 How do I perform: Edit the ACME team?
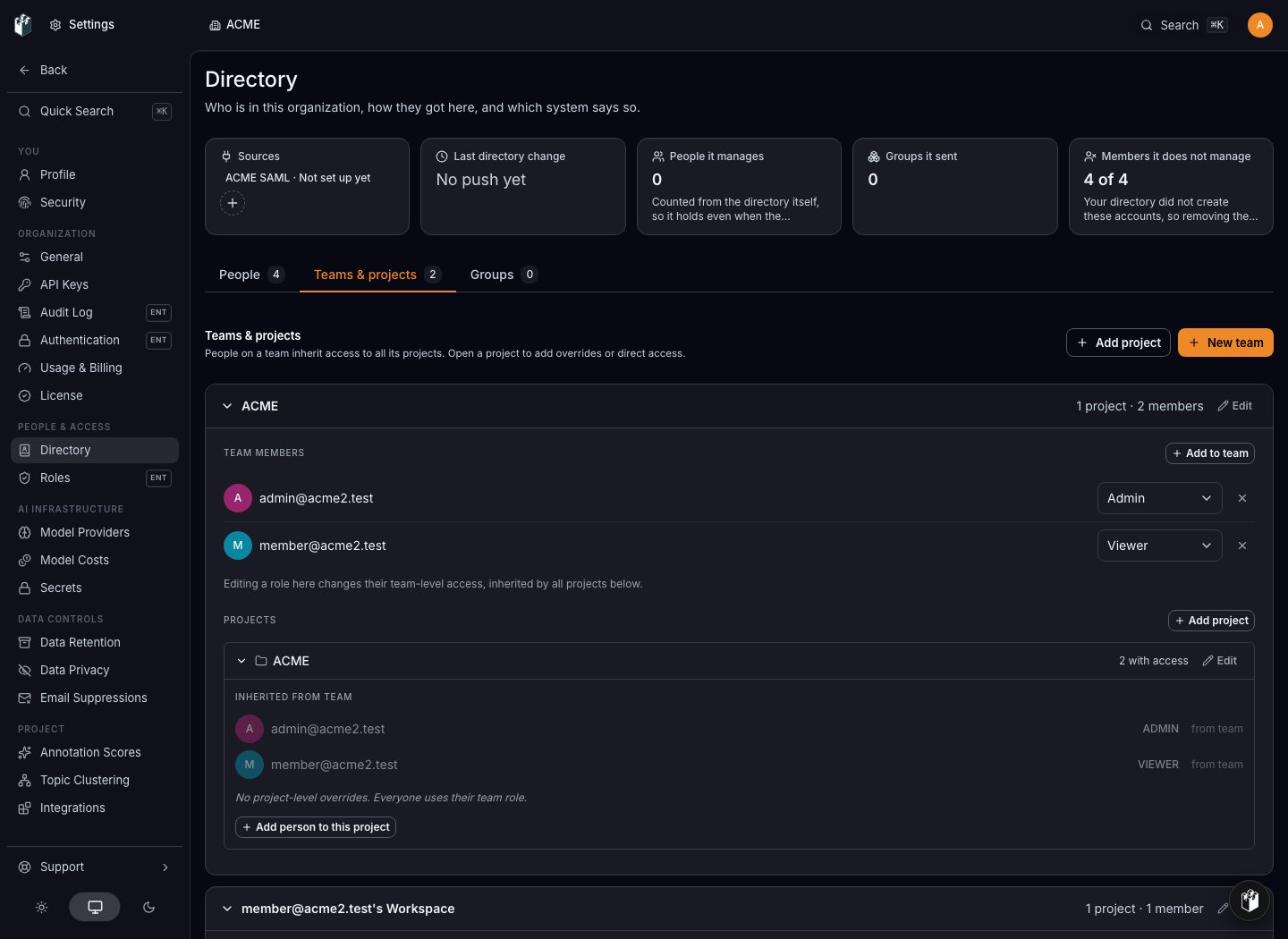pos(1234,406)
